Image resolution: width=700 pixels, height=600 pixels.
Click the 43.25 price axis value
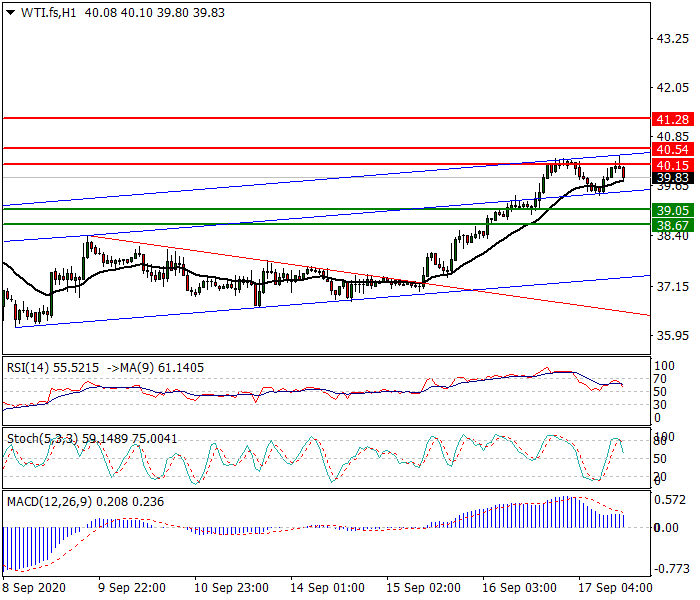click(x=672, y=39)
